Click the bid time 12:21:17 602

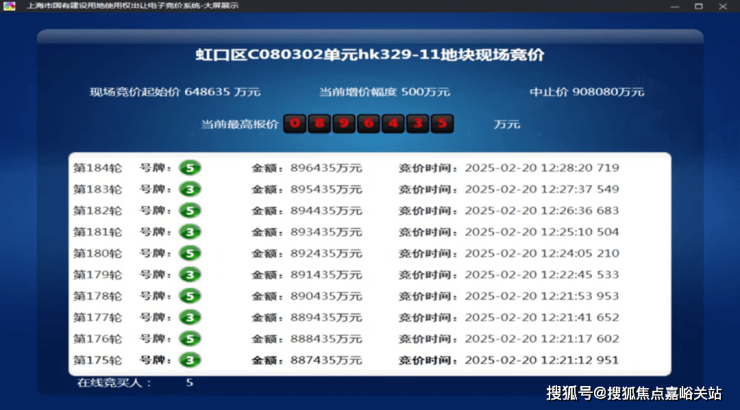pos(580,339)
